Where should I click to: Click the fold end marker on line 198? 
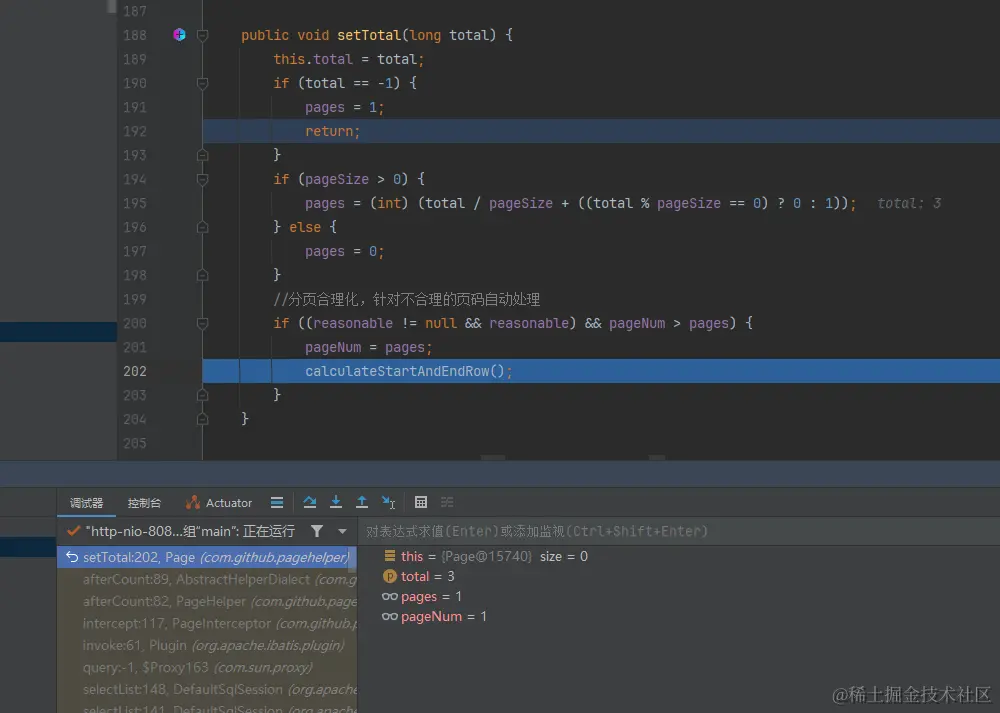point(202,276)
